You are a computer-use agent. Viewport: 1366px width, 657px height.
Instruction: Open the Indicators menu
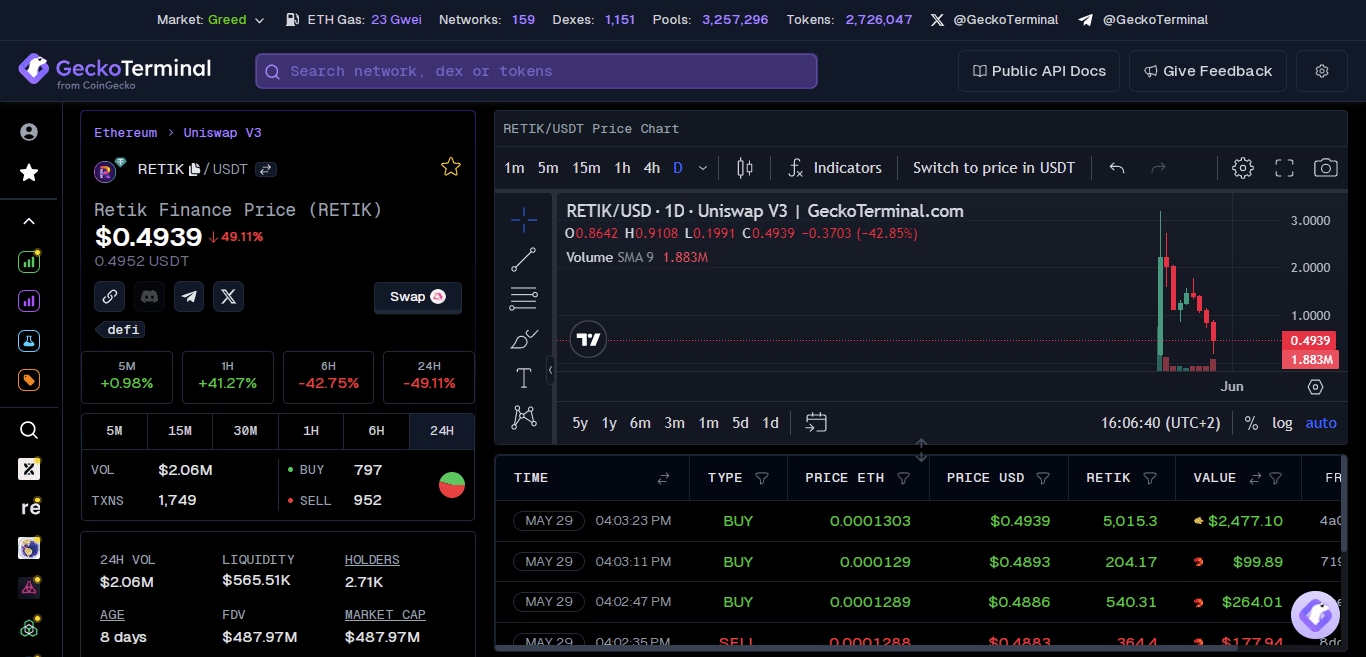[834, 168]
